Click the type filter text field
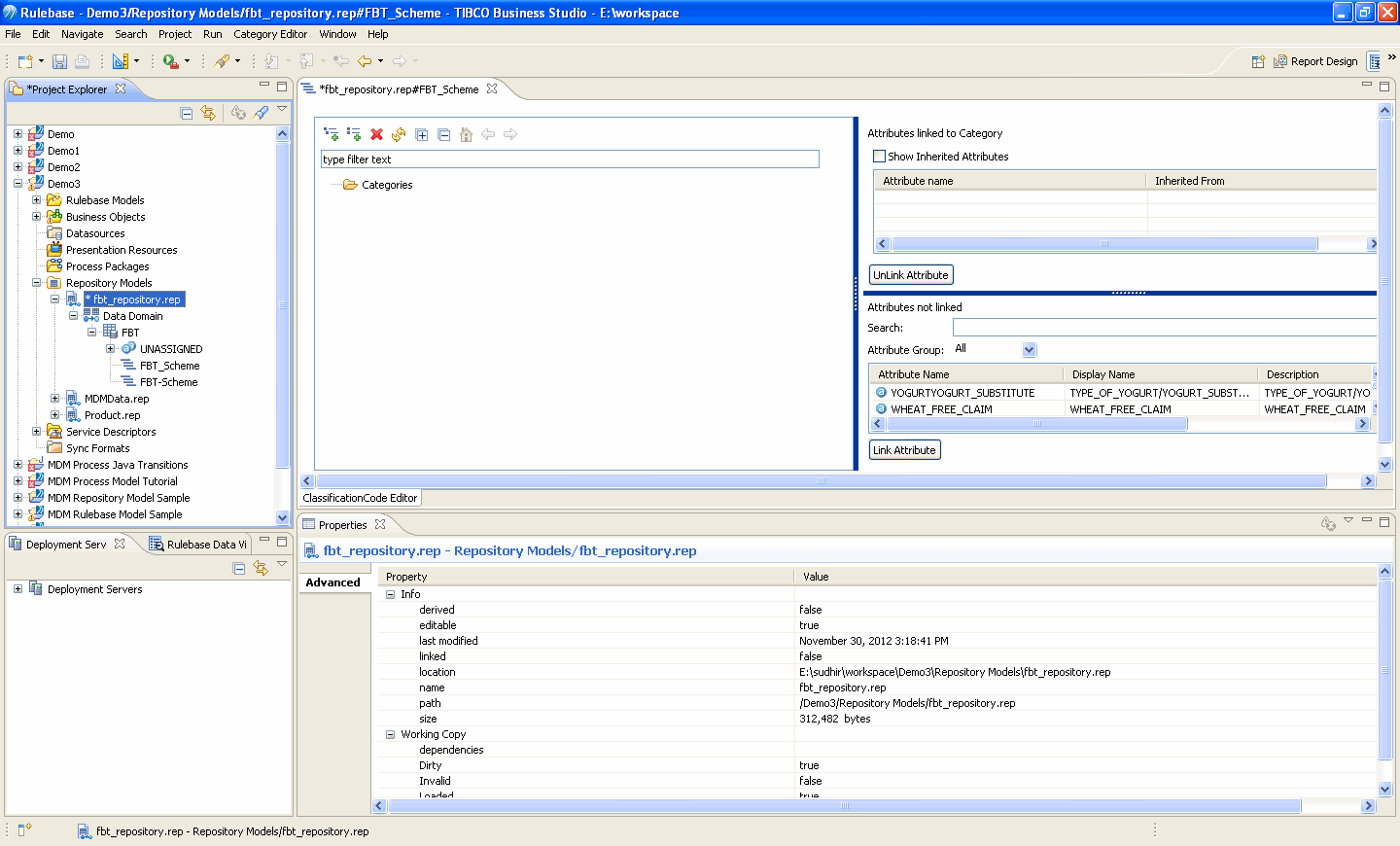The image size is (1400, 846). (570, 159)
